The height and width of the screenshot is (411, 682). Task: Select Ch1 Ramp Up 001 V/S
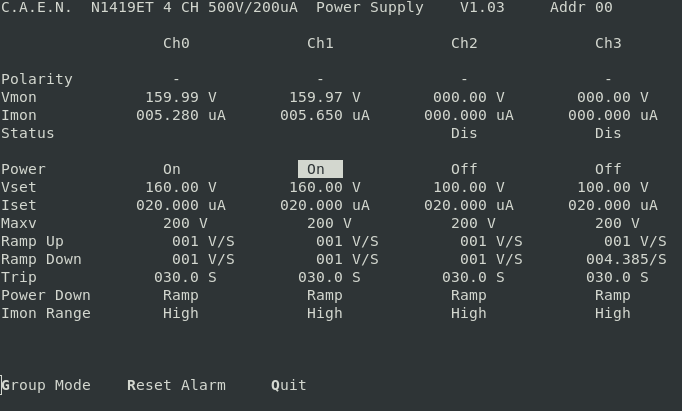click(347, 241)
